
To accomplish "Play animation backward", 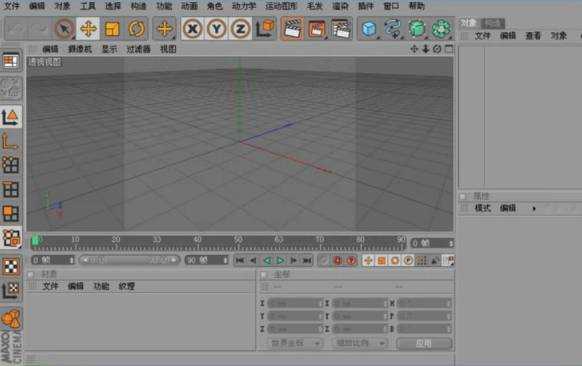I will [x=267, y=261].
